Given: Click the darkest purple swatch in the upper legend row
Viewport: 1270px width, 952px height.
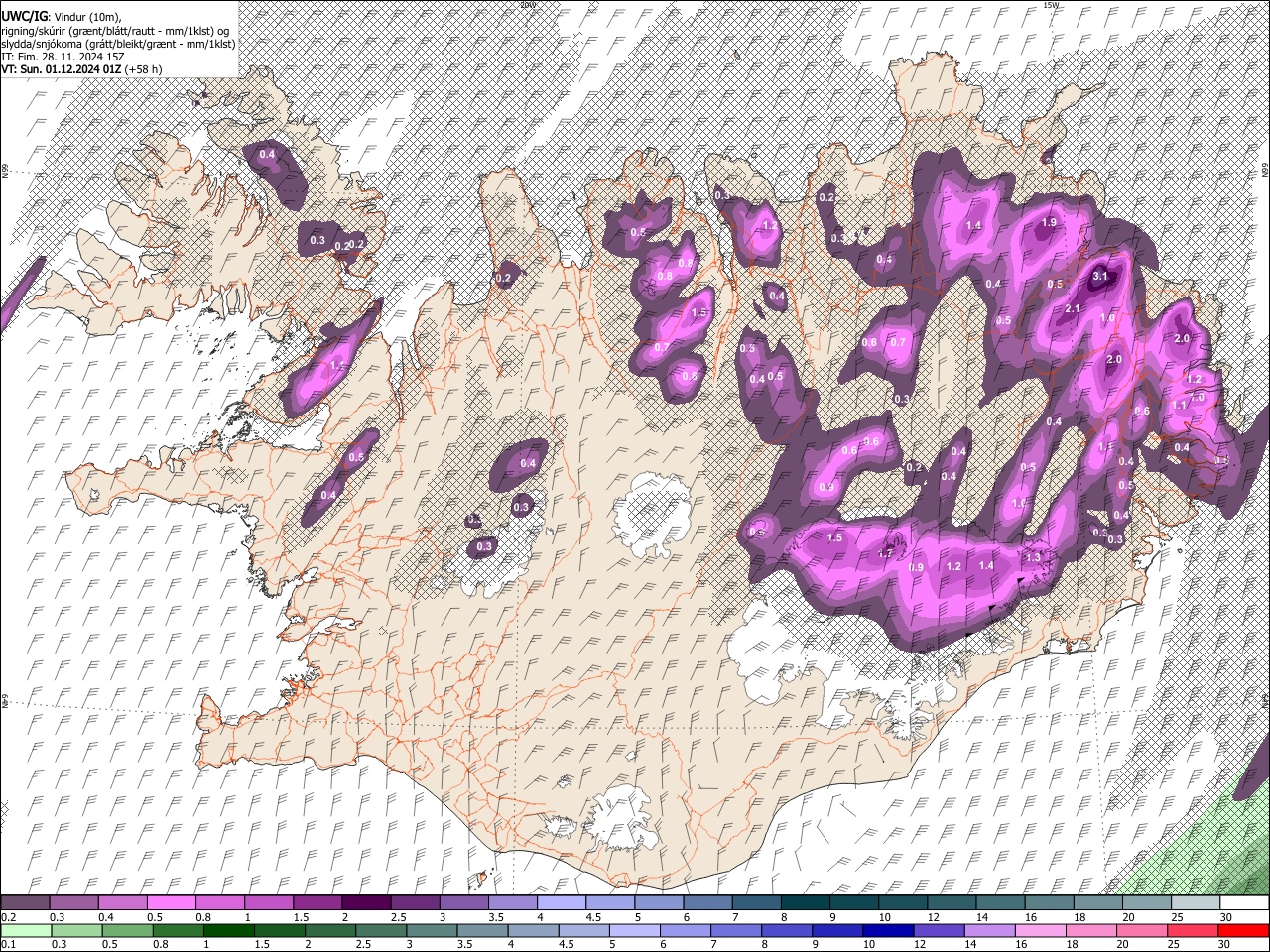Looking at the screenshot, I should coord(366,903).
